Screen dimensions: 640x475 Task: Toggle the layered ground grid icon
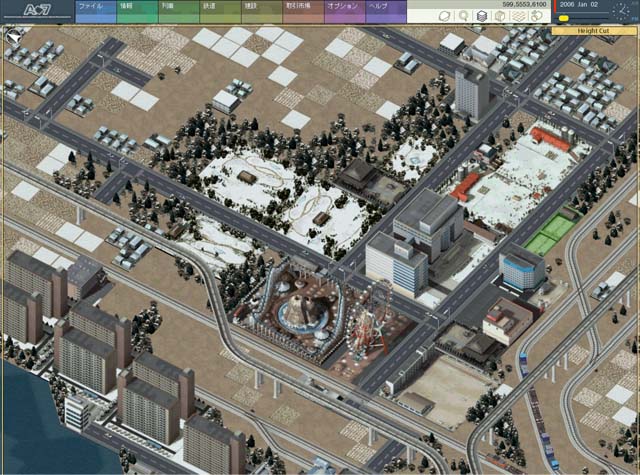coord(519,16)
